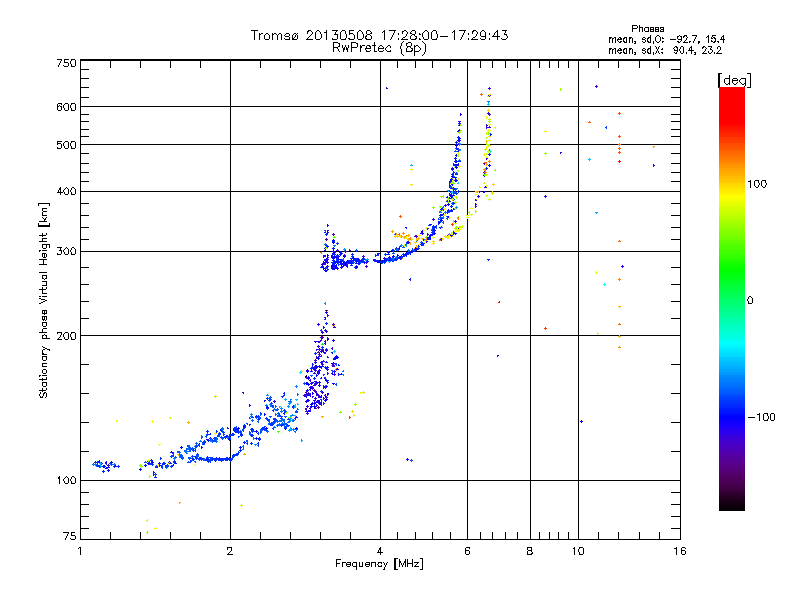This screenshot has width=800, height=600.
Task: Click the y-axis label 'Stationary phase Virtual Height [km]'
Action: click(x=43, y=300)
